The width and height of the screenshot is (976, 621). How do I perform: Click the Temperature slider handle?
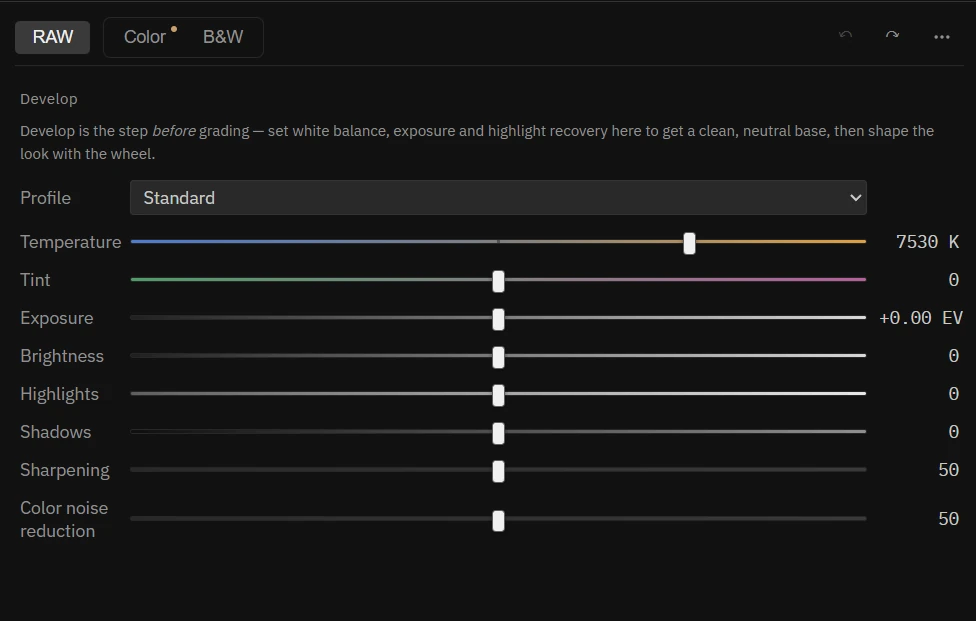[689, 243]
